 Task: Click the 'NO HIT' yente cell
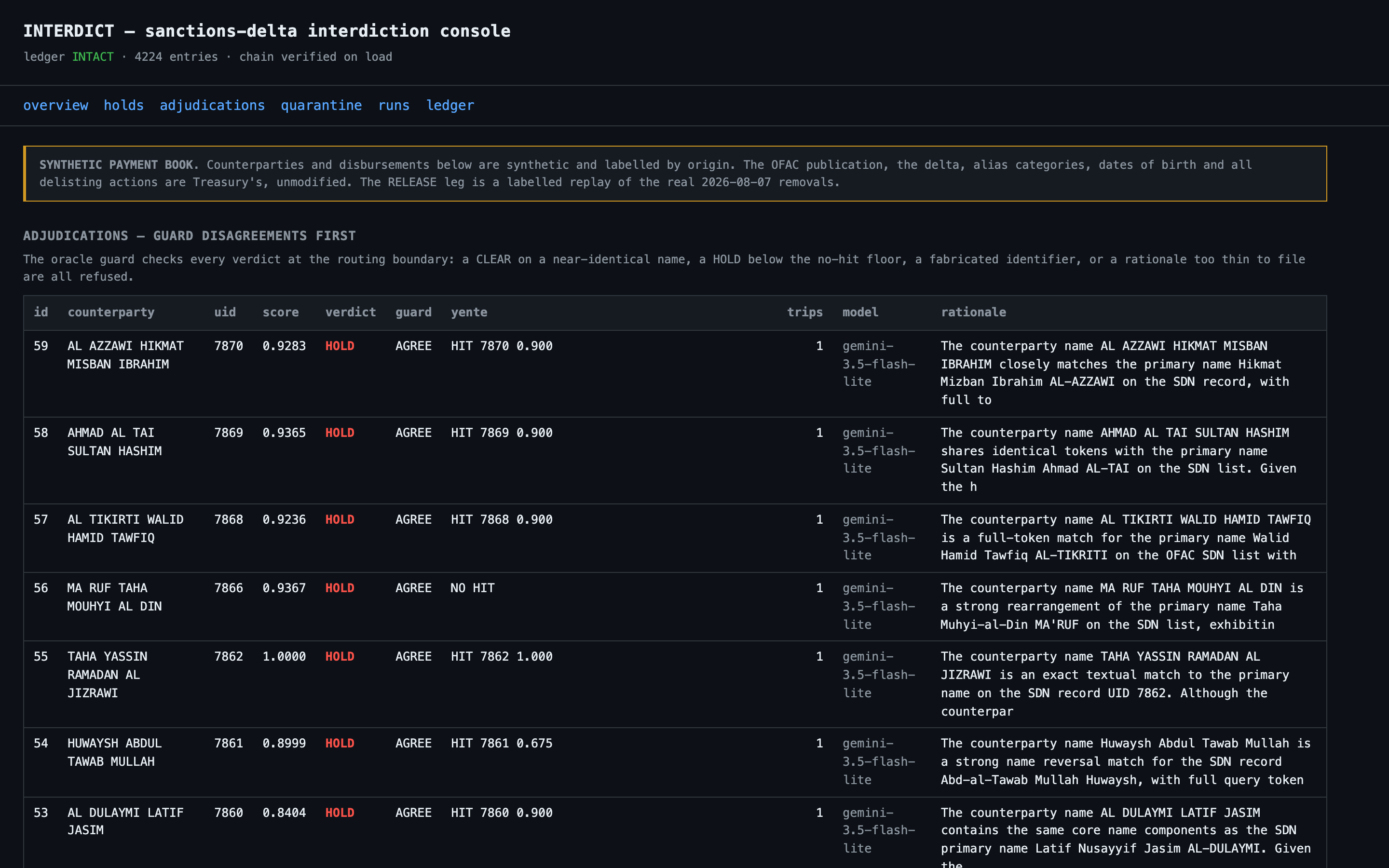[x=472, y=588]
